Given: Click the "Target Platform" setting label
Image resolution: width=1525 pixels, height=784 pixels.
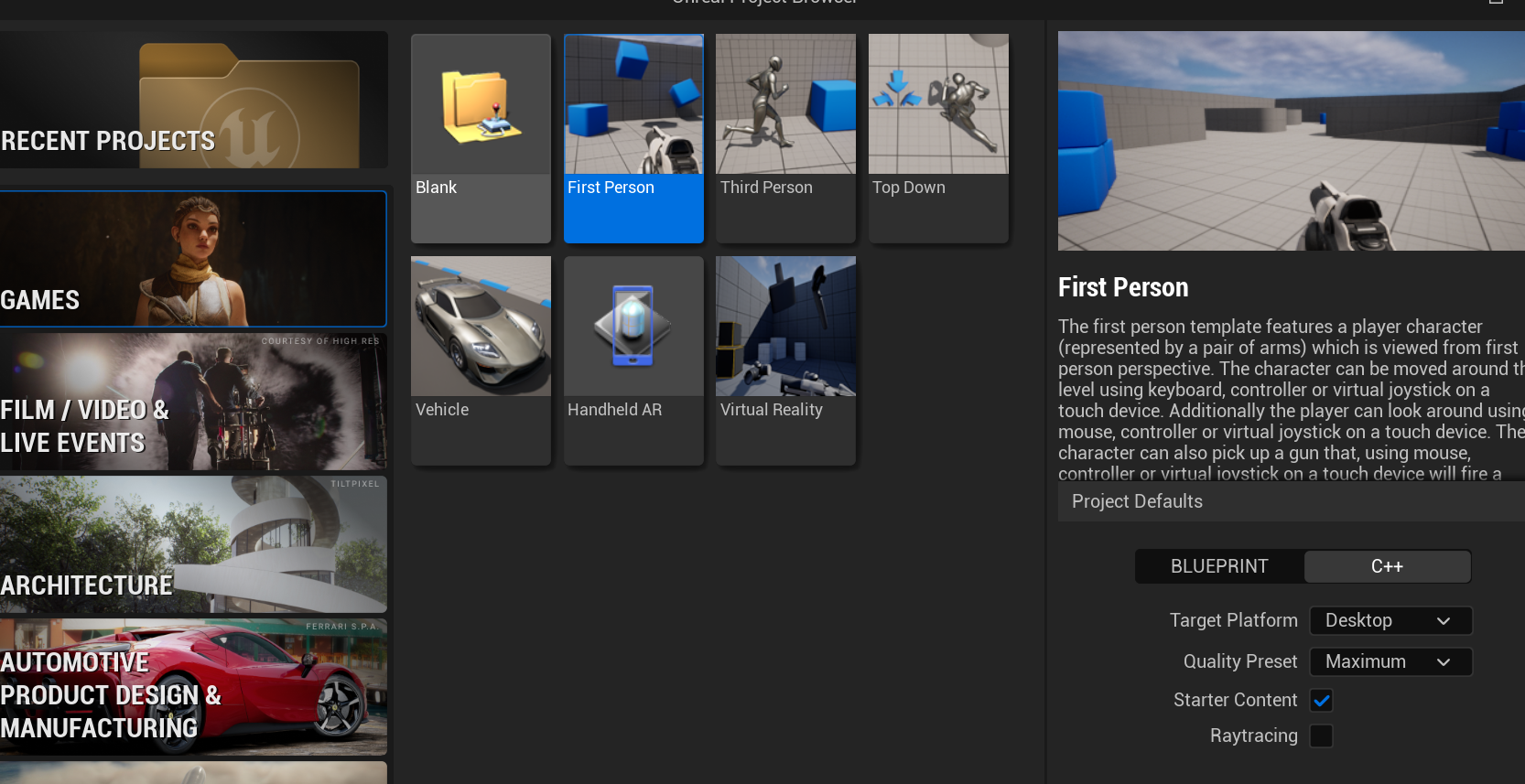Looking at the screenshot, I should (1233, 620).
